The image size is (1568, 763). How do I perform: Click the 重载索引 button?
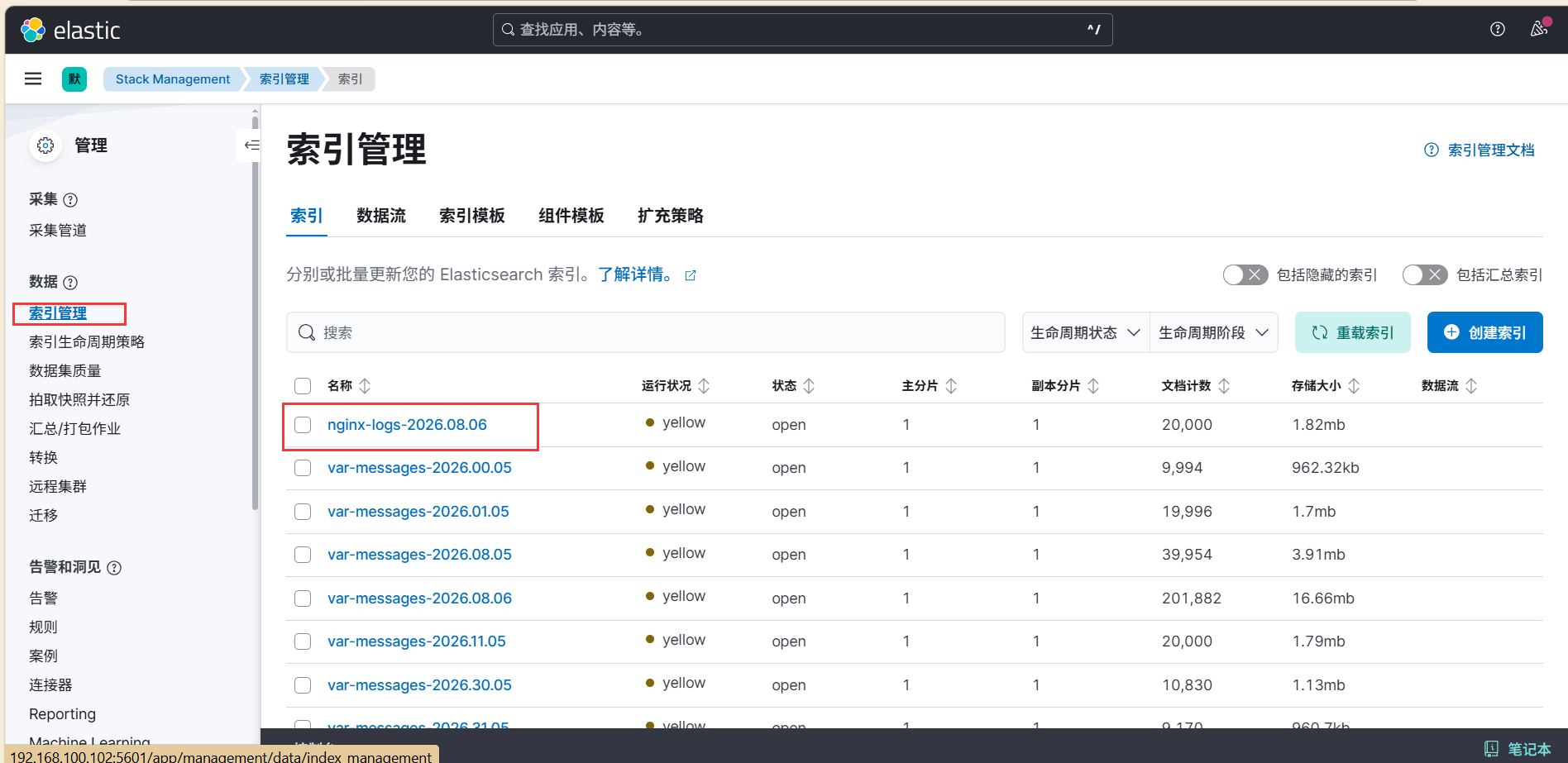click(1353, 332)
